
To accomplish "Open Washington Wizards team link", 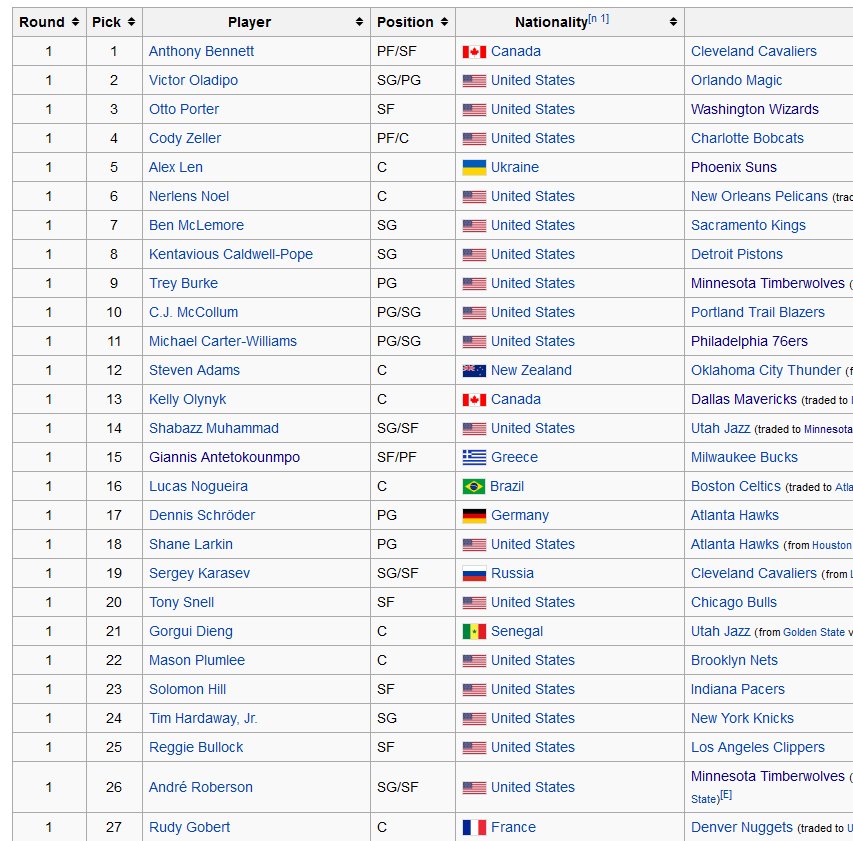I will click(755, 109).
